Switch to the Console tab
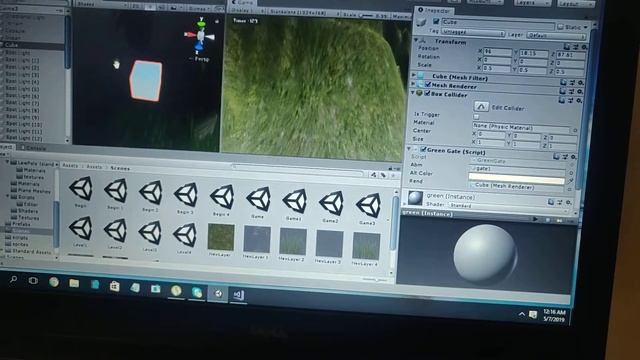Screen dimensions: 640x360 [x=34, y=149]
